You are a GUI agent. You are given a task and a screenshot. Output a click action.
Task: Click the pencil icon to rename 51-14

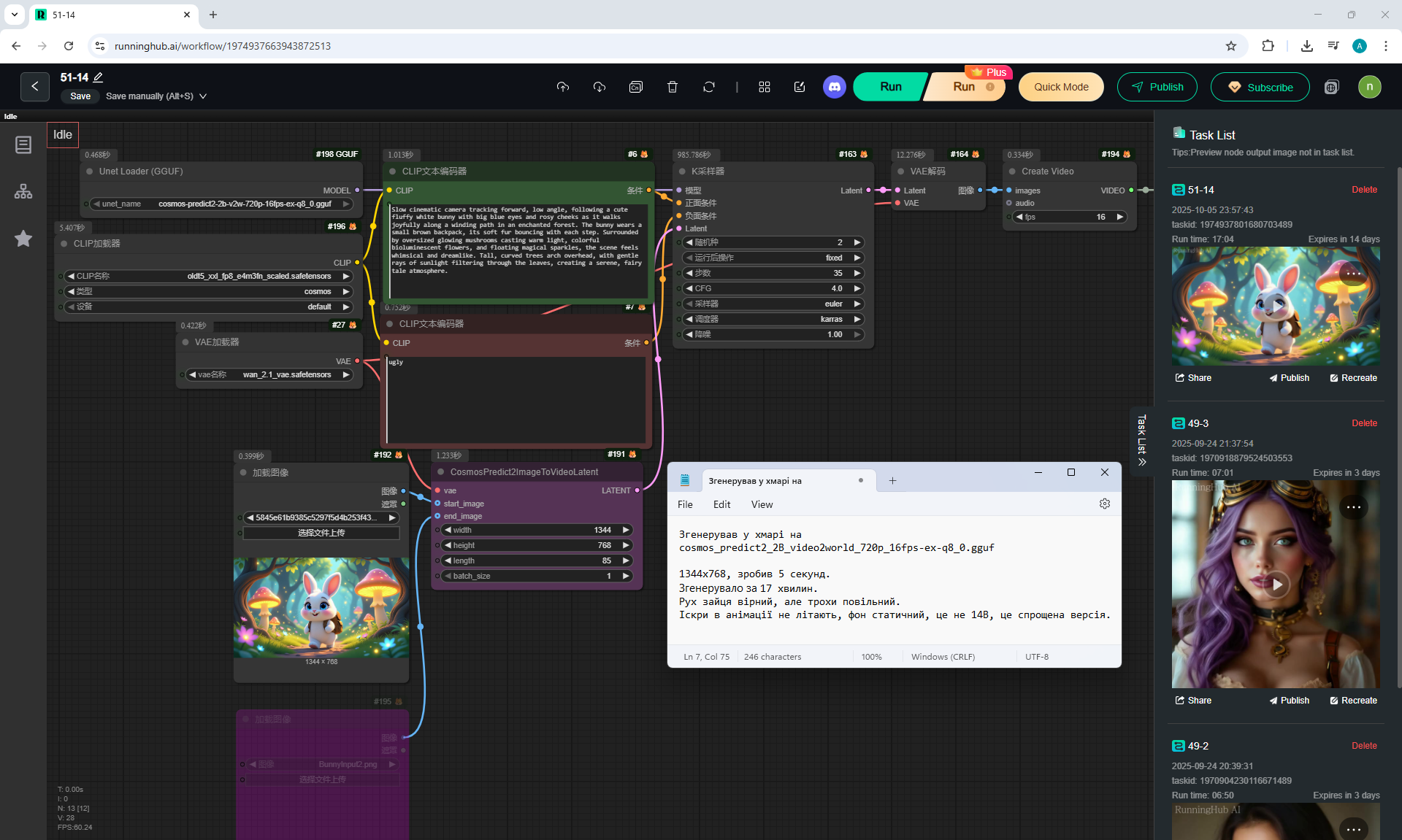tap(99, 77)
